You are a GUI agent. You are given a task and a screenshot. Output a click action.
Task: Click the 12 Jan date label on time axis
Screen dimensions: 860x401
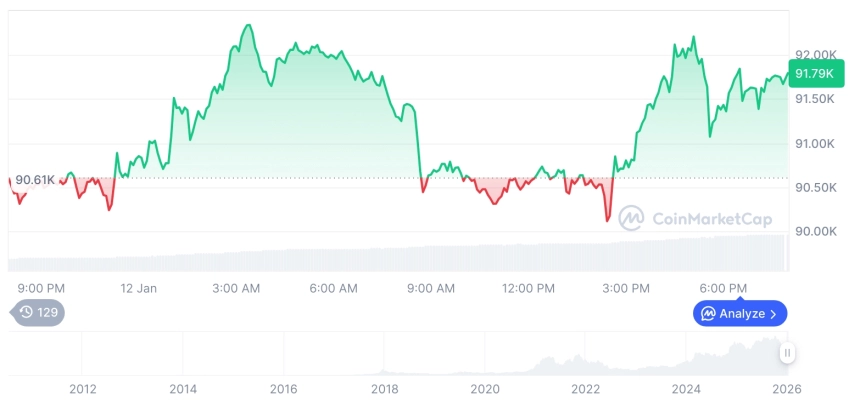tap(139, 288)
